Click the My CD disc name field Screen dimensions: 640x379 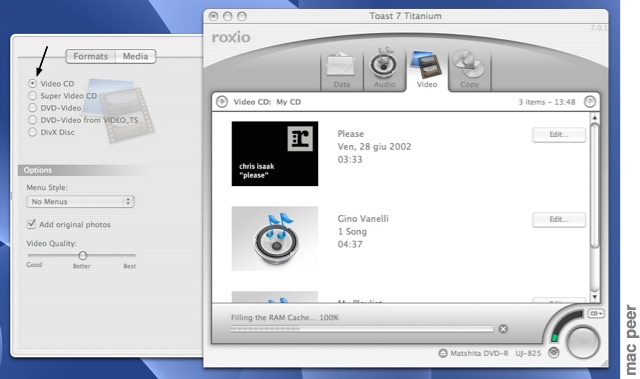click(289, 102)
